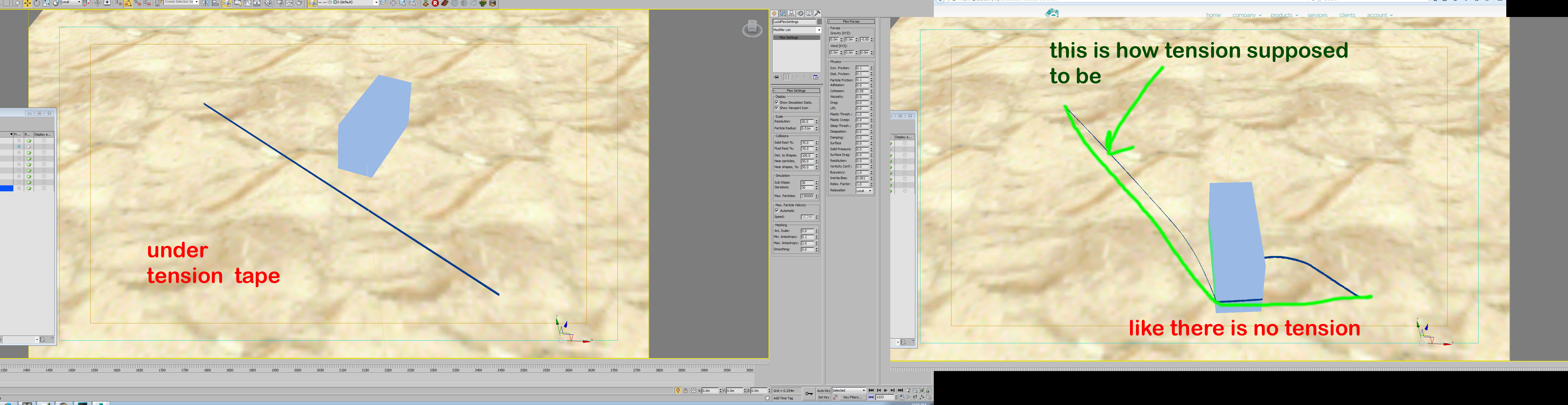Toggle Automatic max particle velocity checkbox
Screen dimensions: 1568x405
pos(777,210)
